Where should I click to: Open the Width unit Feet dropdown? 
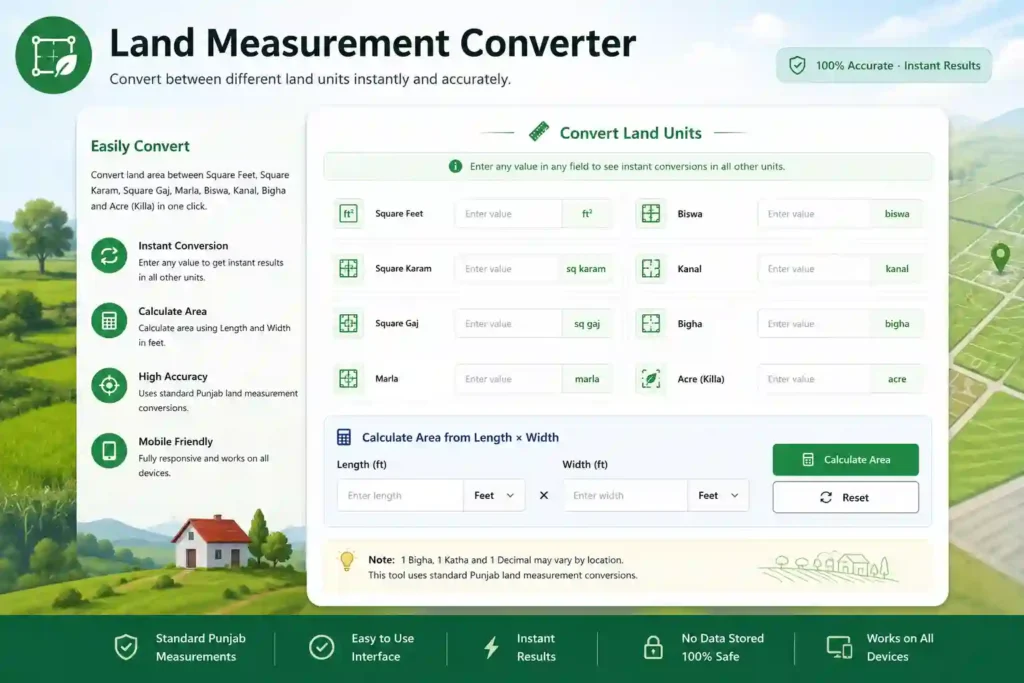pos(718,496)
